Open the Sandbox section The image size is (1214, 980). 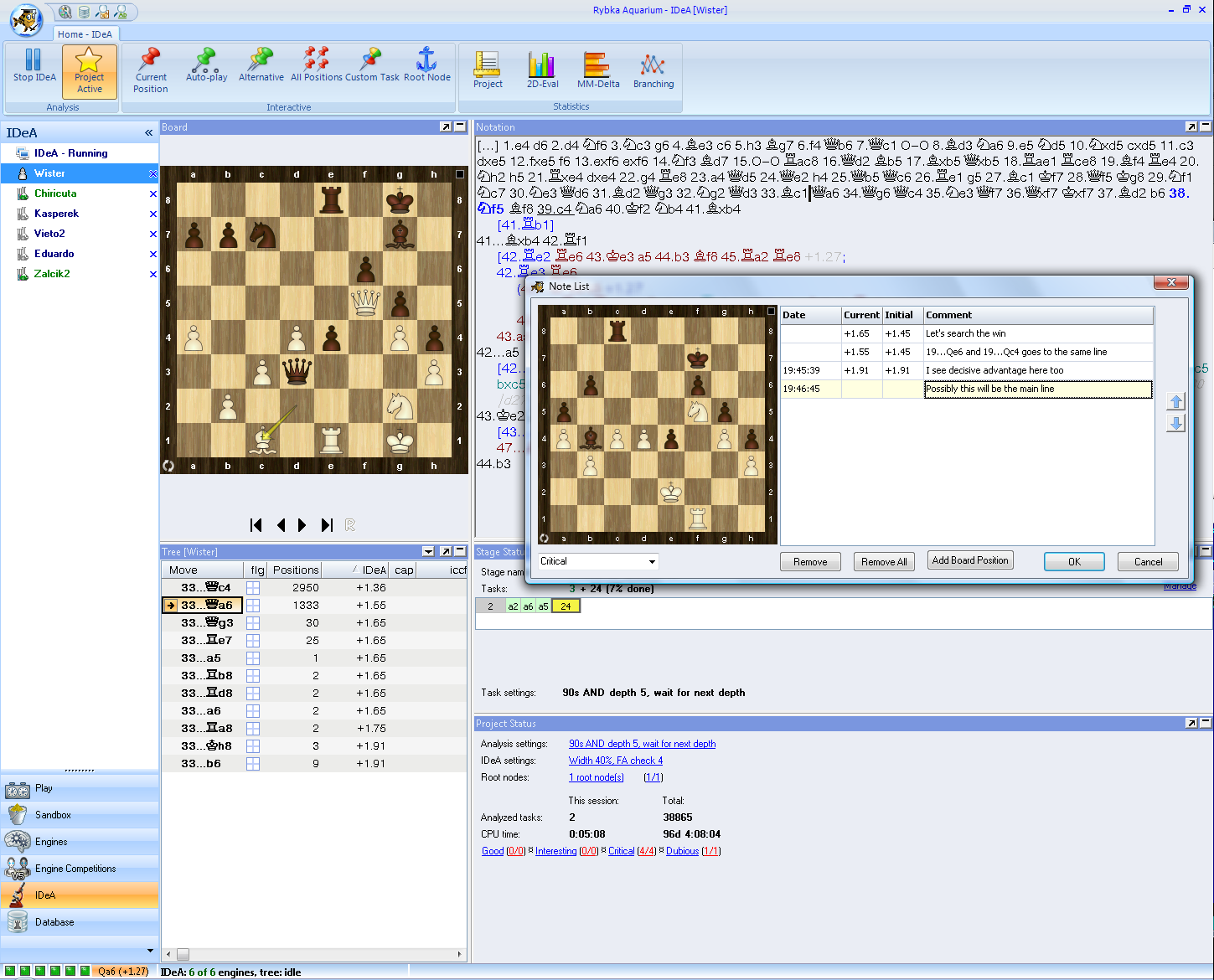[80, 815]
